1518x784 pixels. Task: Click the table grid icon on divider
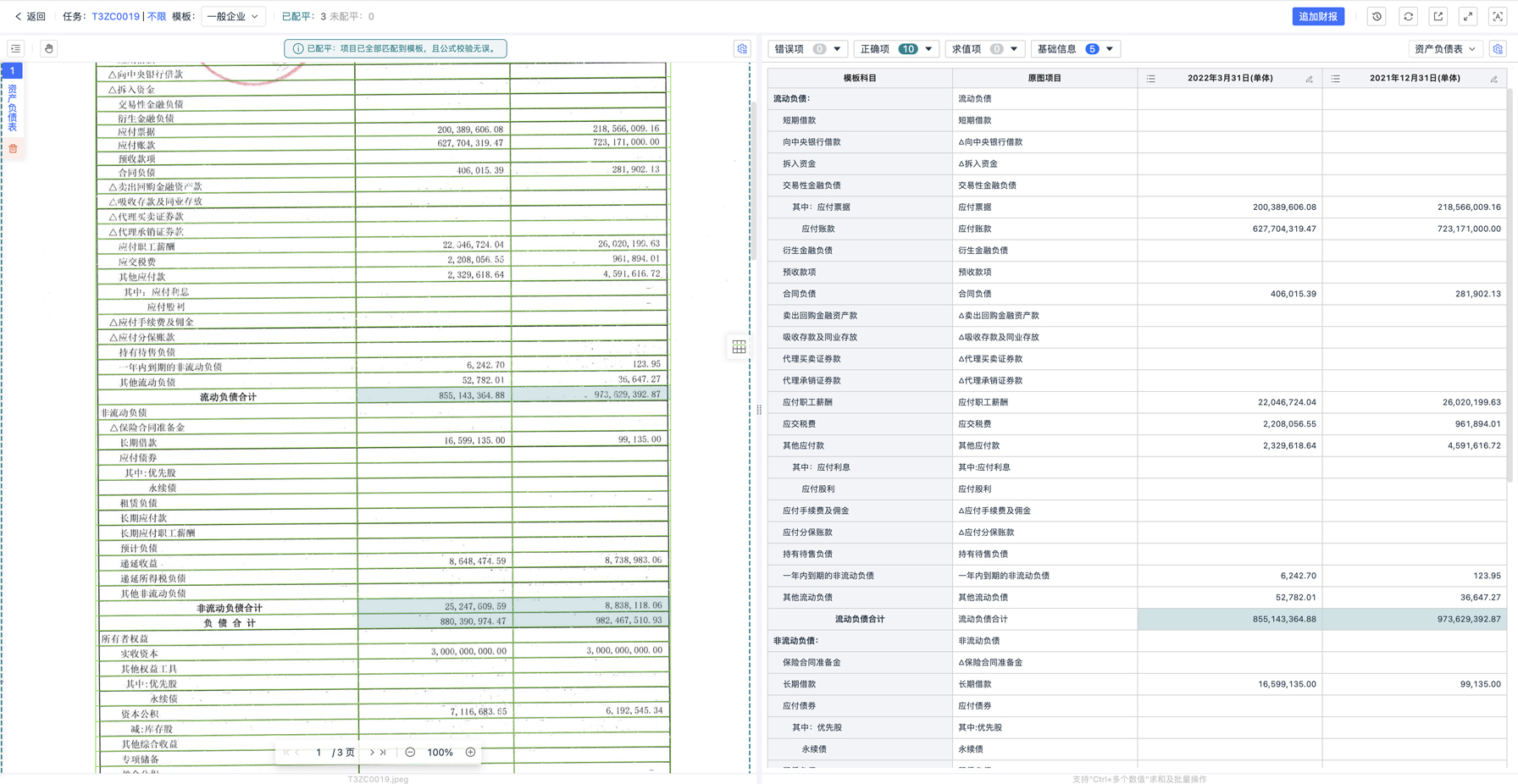tap(739, 347)
